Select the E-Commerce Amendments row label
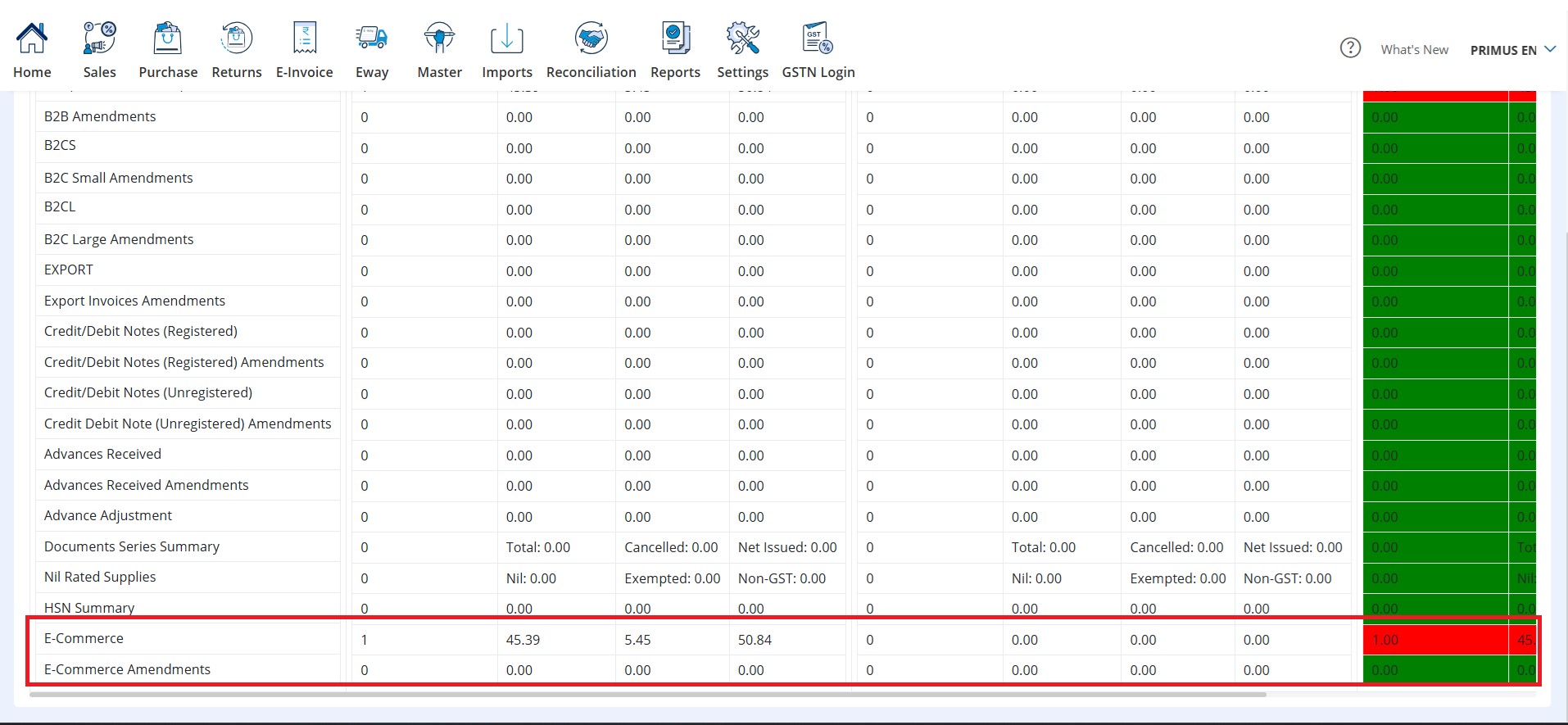This screenshot has width=1568, height=725. pyautogui.click(x=127, y=669)
